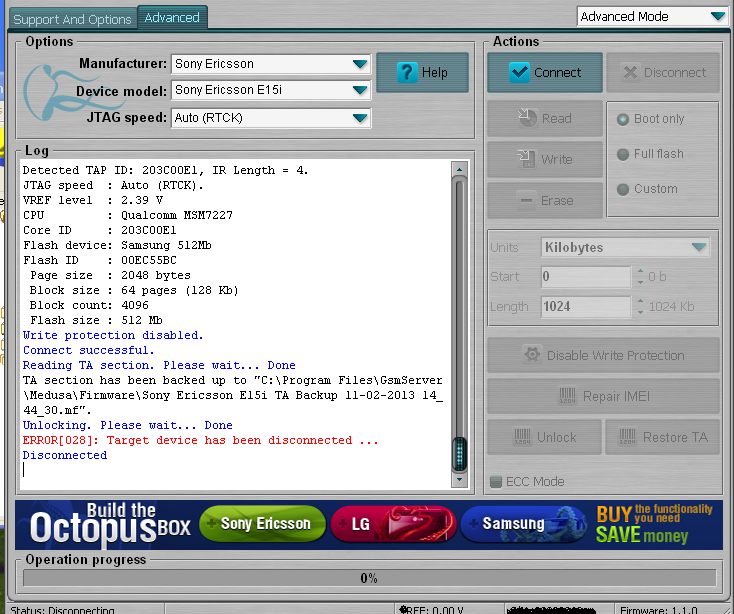The image size is (734, 614).
Task: Click the Disconnect button label
Action: point(675,73)
